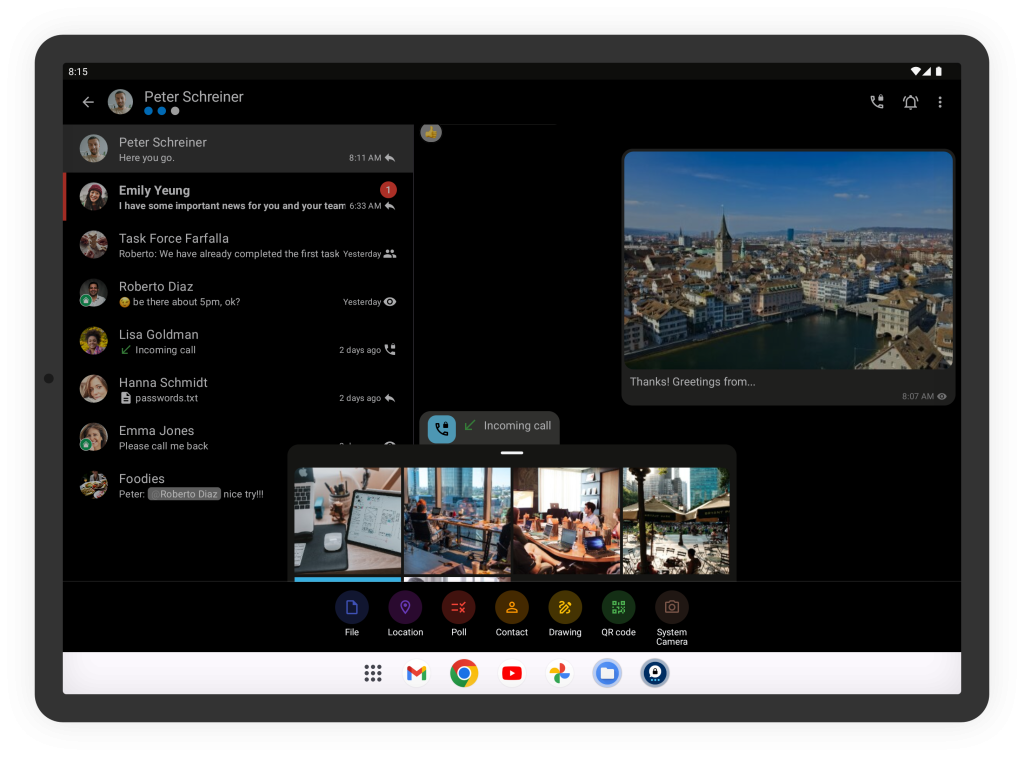Open the three-dot overflow menu

click(x=940, y=102)
